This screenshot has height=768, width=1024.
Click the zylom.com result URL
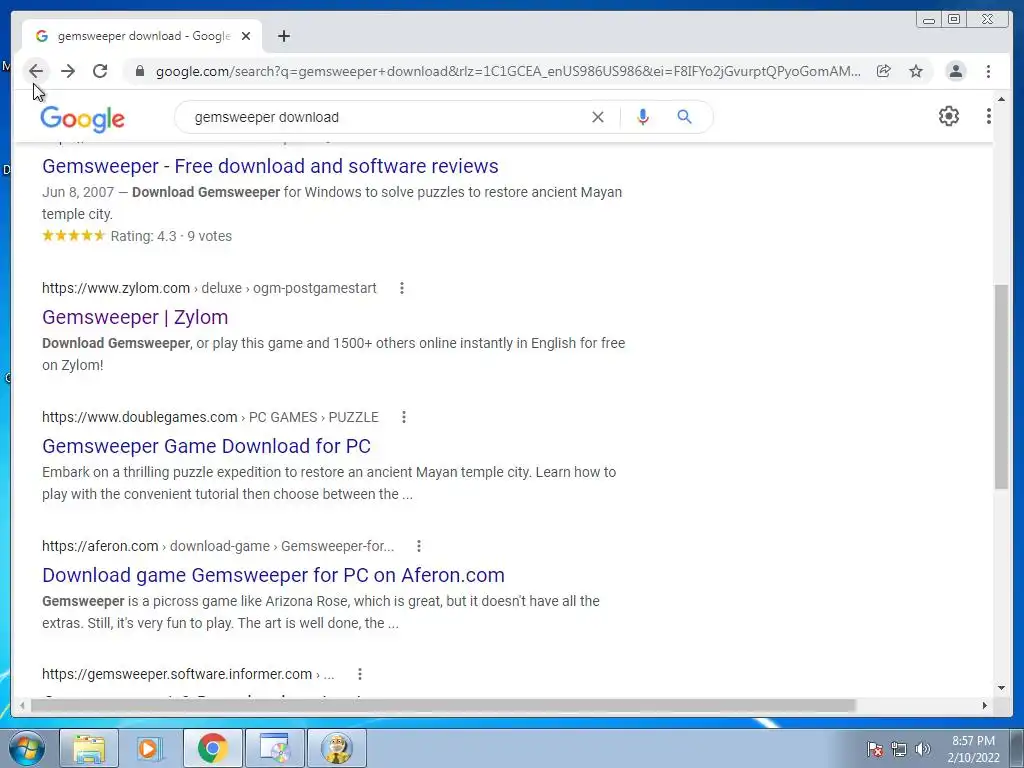(x=209, y=288)
